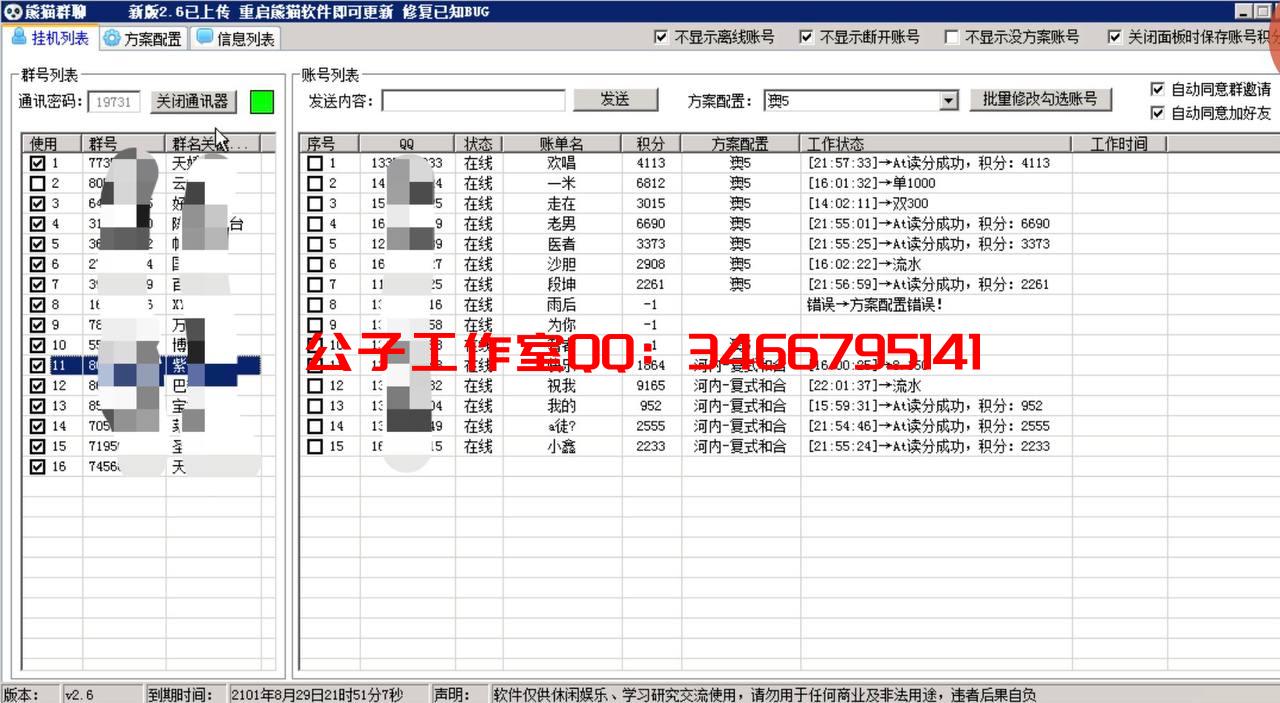1280x703 pixels.
Task: Check group row 2 使用 checkbox
Action: pyautogui.click(x=38, y=183)
